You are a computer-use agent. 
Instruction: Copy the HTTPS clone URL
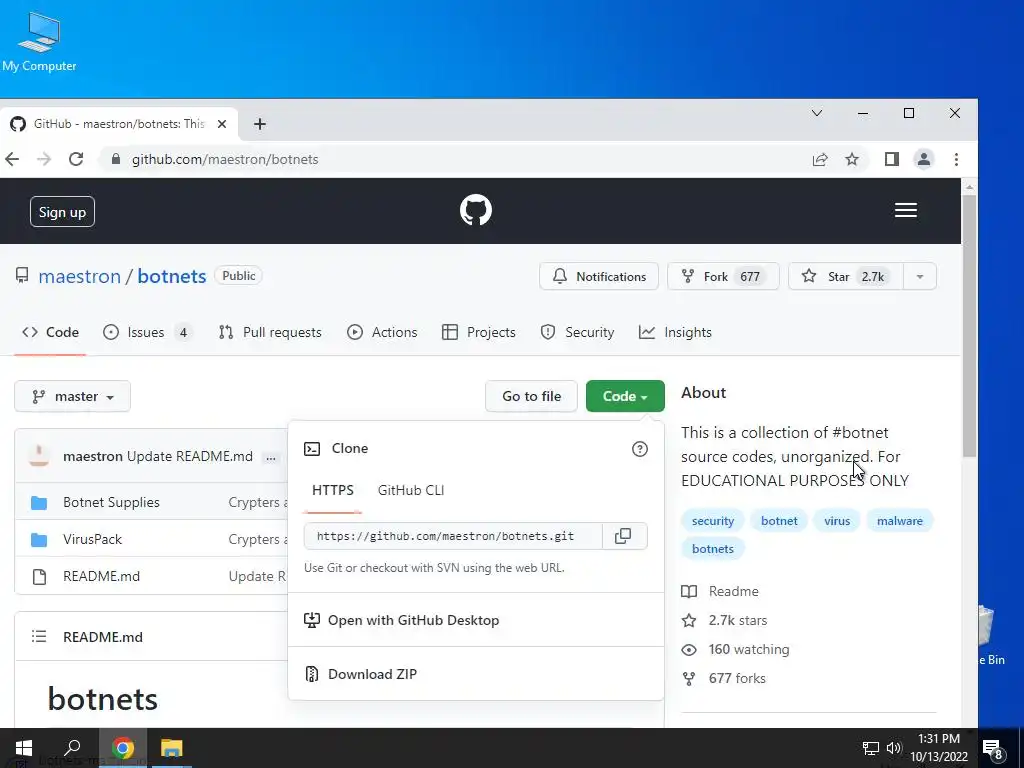click(x=623, y=536)
